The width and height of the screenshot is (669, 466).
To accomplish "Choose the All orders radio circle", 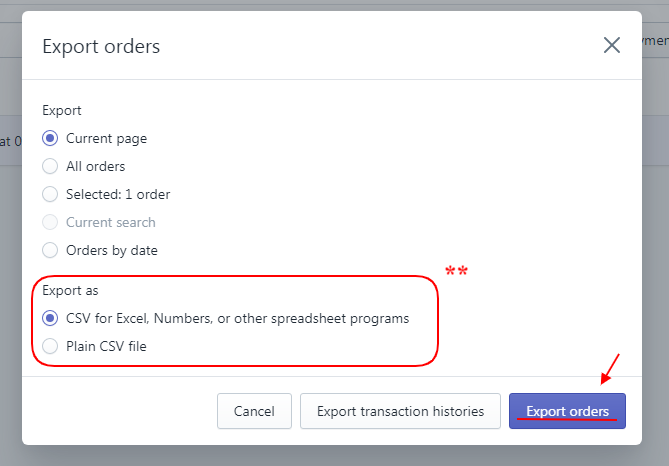I will point(50,166).
